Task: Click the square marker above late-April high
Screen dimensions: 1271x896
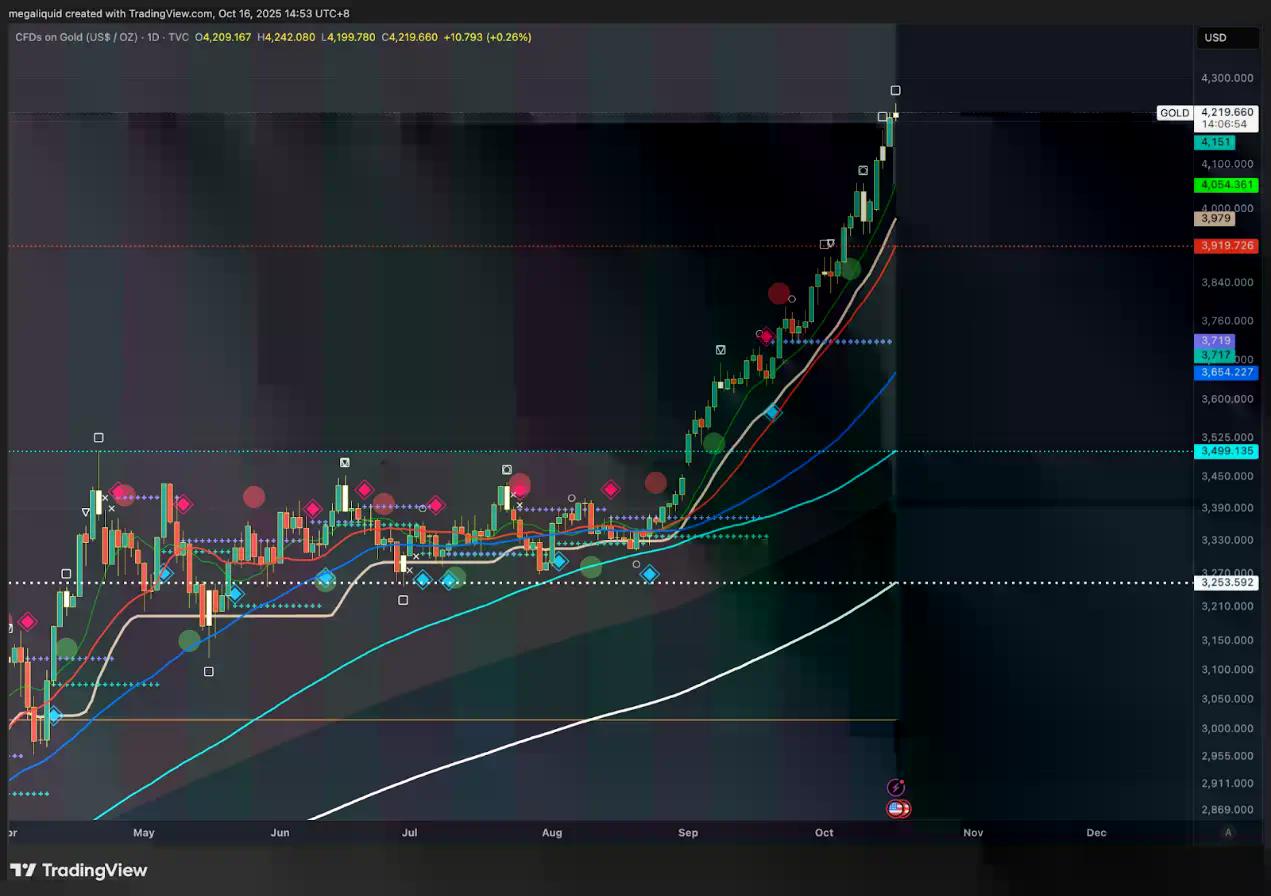Action: pyautogui.click(x=99, y=438)
